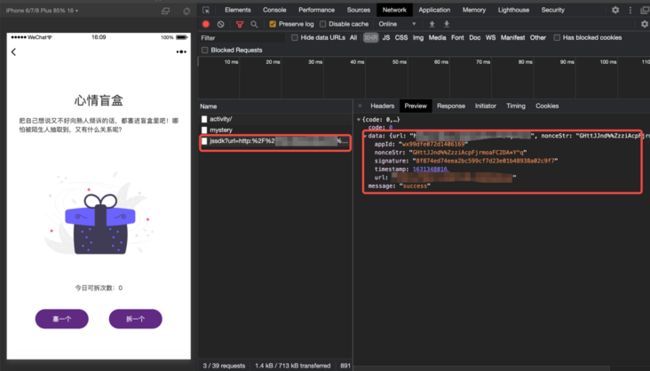The image size is (650, 371).
Task: Filter requests by JS type
Action: [386, 38]
